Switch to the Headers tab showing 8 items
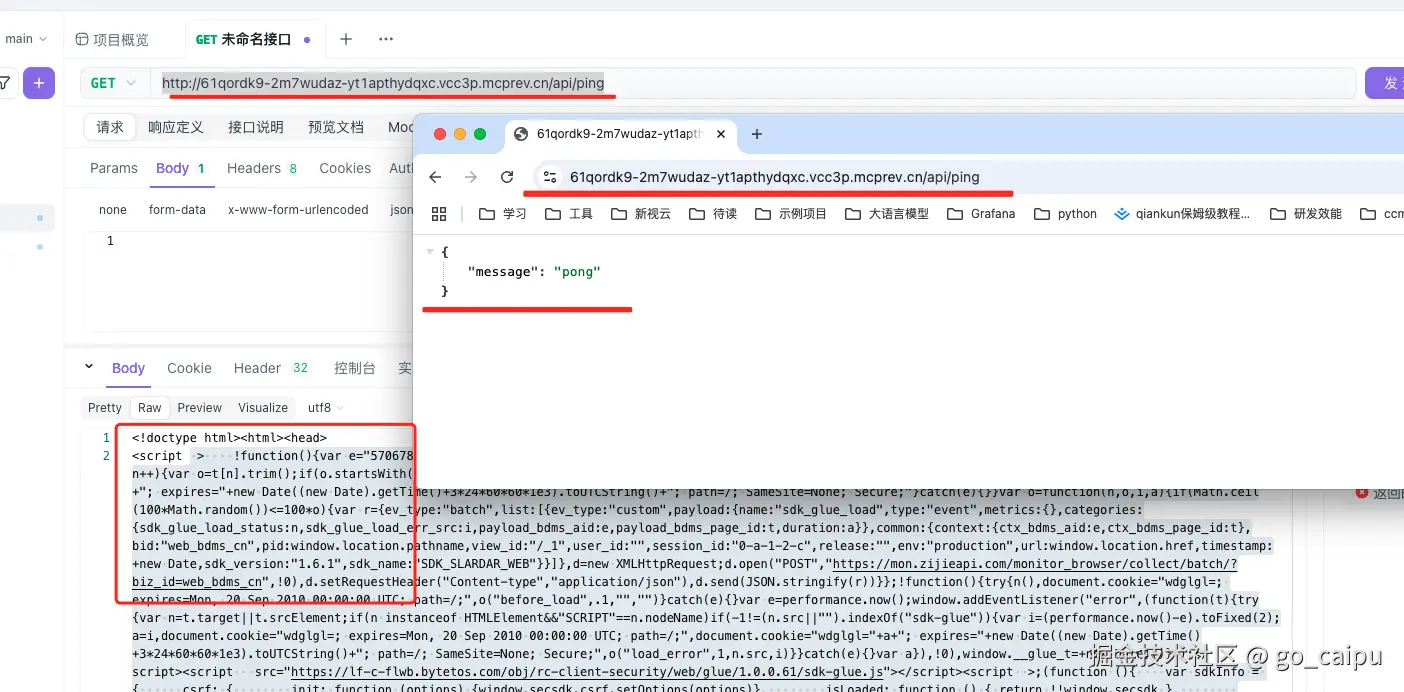Screen dimensions: 1404x692 (261, 168)
